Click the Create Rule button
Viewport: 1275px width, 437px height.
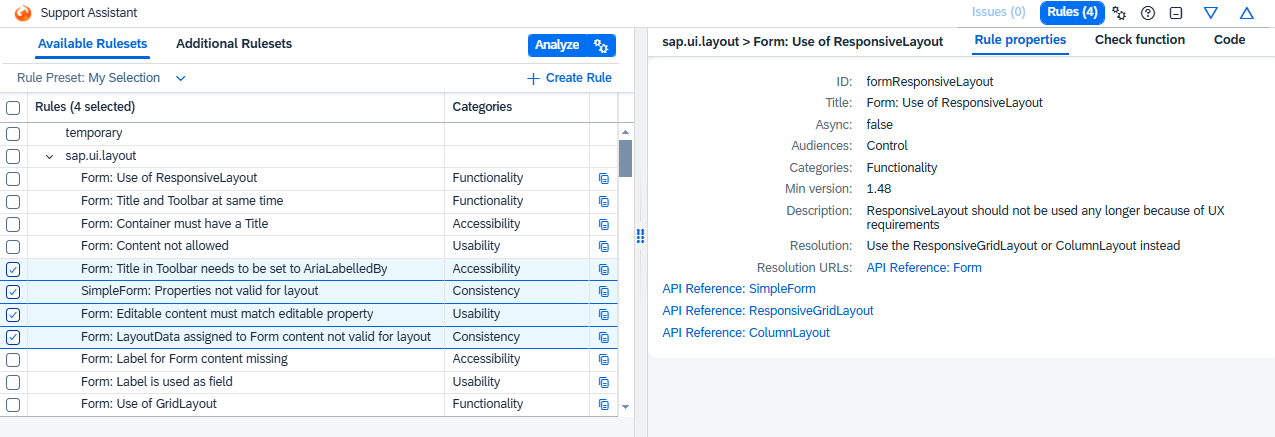(569, 78)
